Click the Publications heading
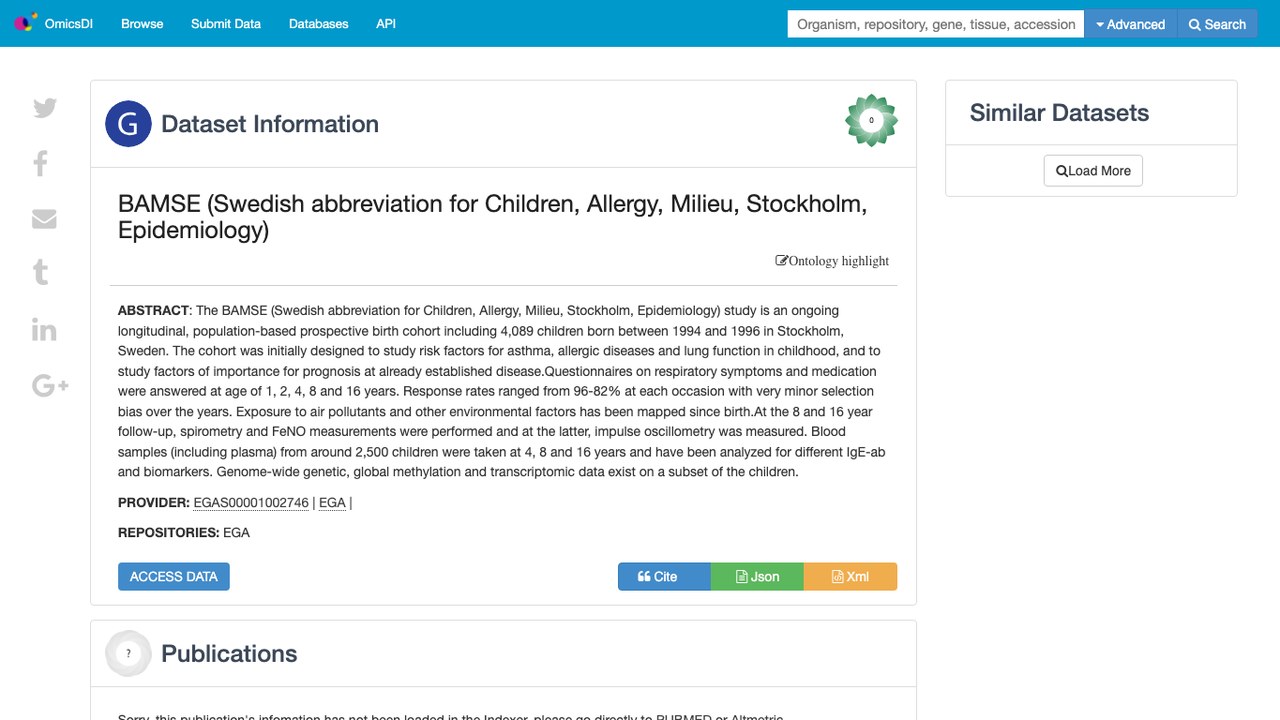This screenshot has height=720, width=1280. click(229, 653)
